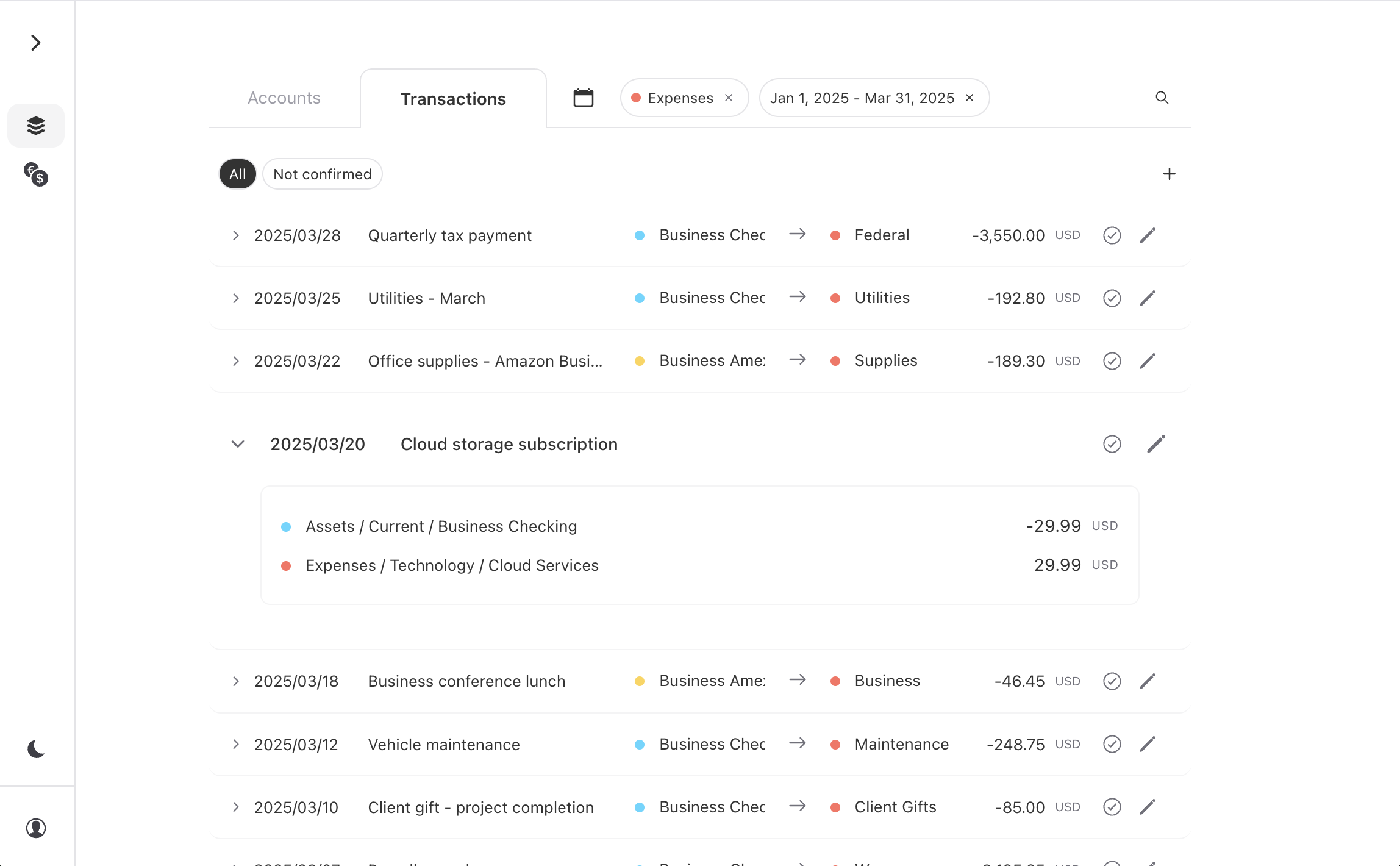This screenshot has width=1400, height=866.
Task: Remove the Expenses filter chip
Action: click(x=729, y=98)
